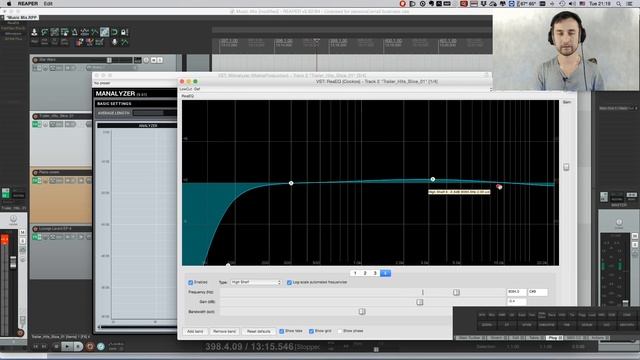The width and height of the screenshot is (640, 360).
Task: Solo the mixer channel with S button
Action: pyautogui.click(x=23, y=241)
